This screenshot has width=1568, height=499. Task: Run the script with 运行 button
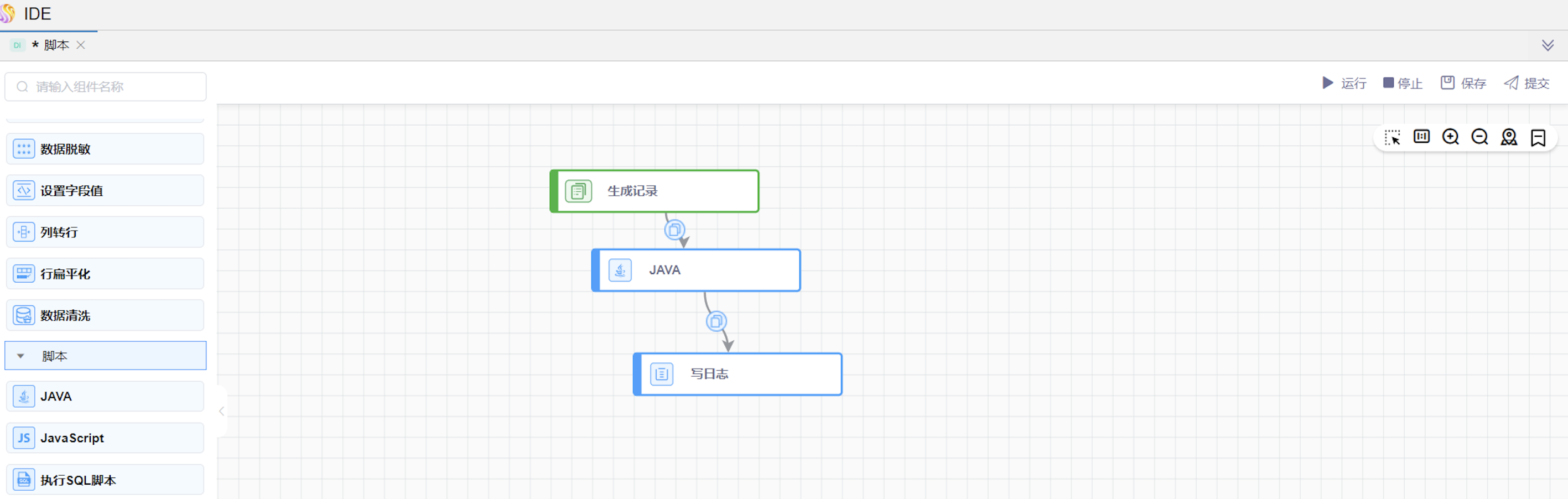tap(1344, 84)
